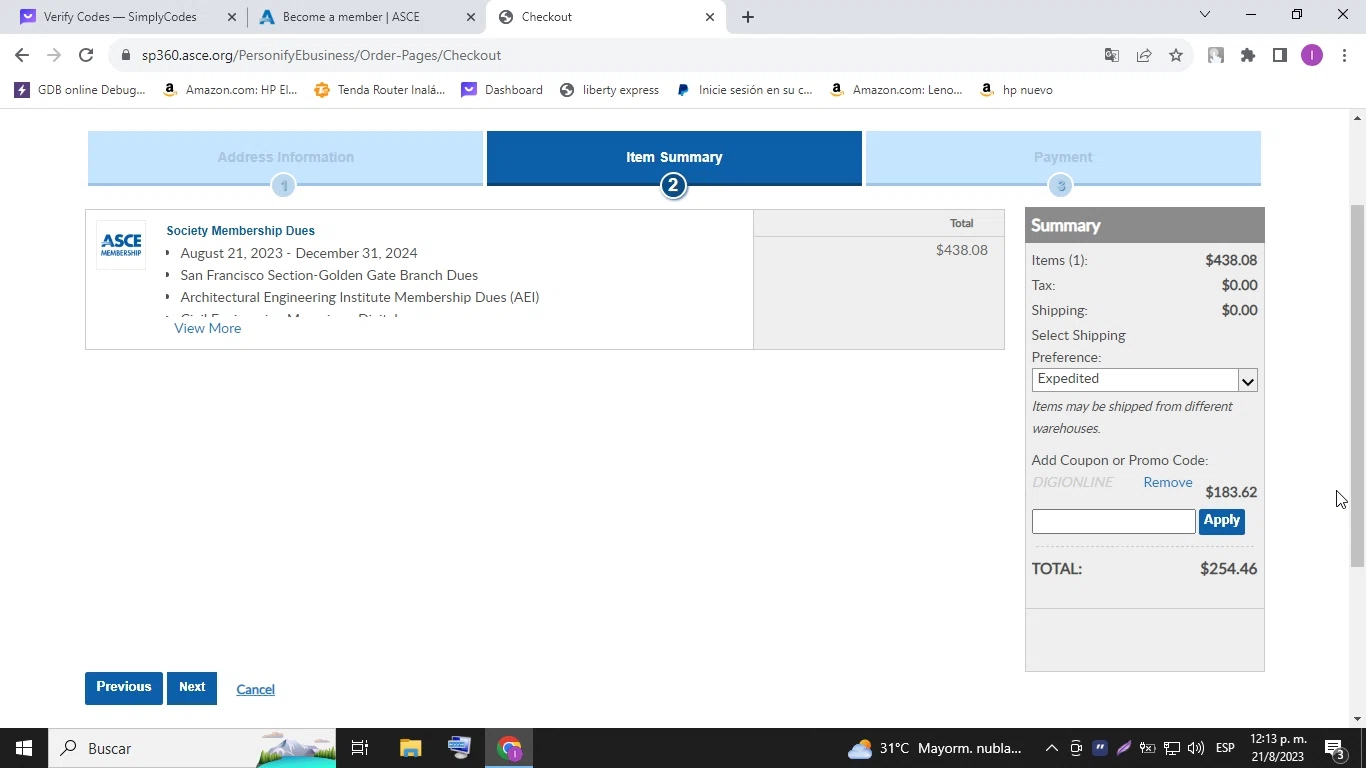Click the Previous button
Screen dimensions: 1366x768
click(124, 688)
